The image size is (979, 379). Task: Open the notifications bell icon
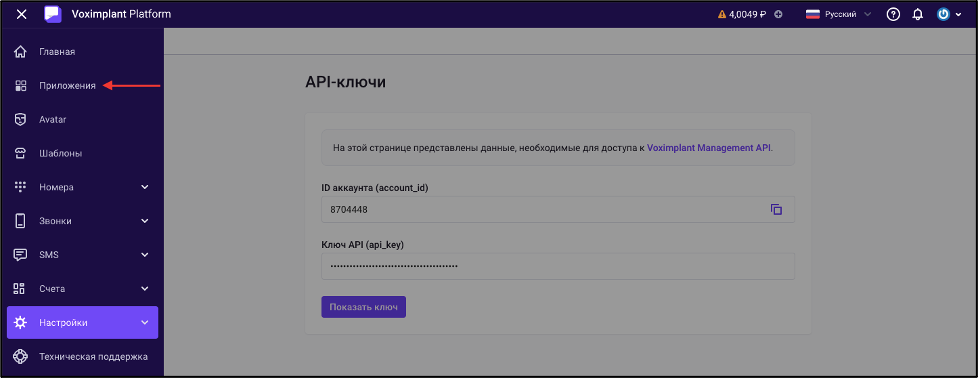click(918, 14)
